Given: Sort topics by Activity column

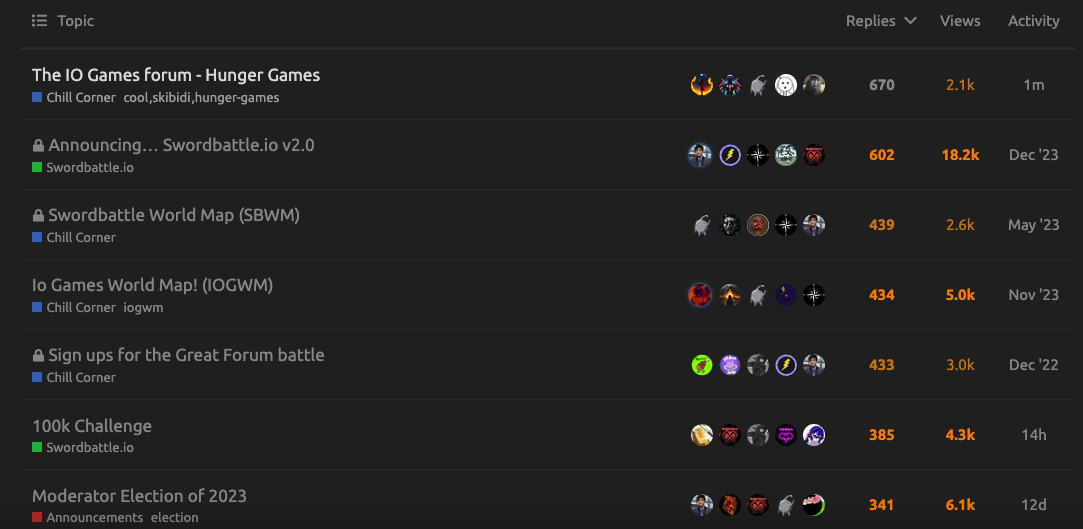Looking at the screenshot, I should (1033, 21).
